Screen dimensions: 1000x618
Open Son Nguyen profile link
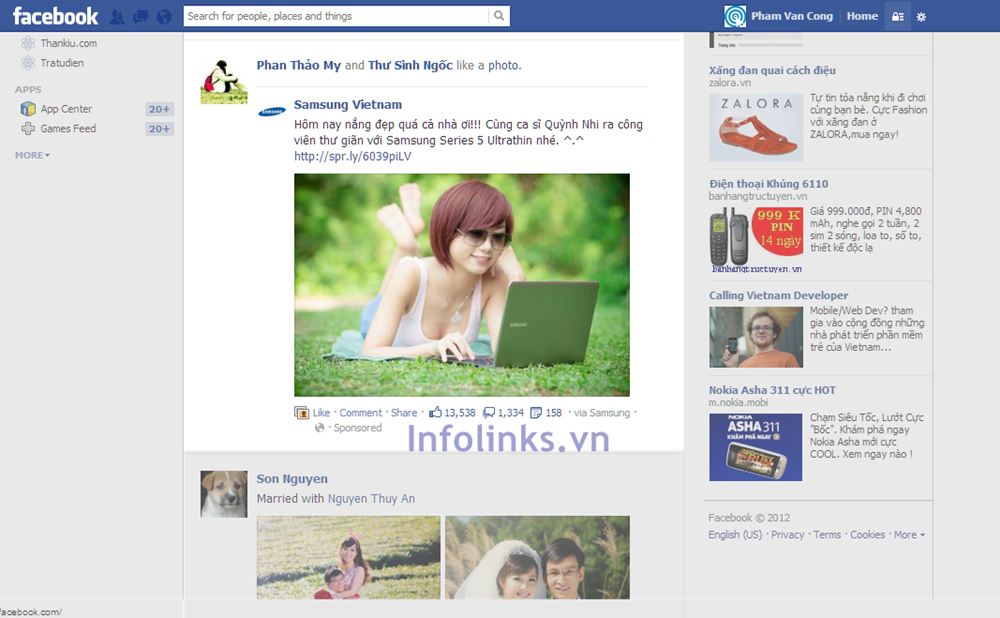[292, 479]
